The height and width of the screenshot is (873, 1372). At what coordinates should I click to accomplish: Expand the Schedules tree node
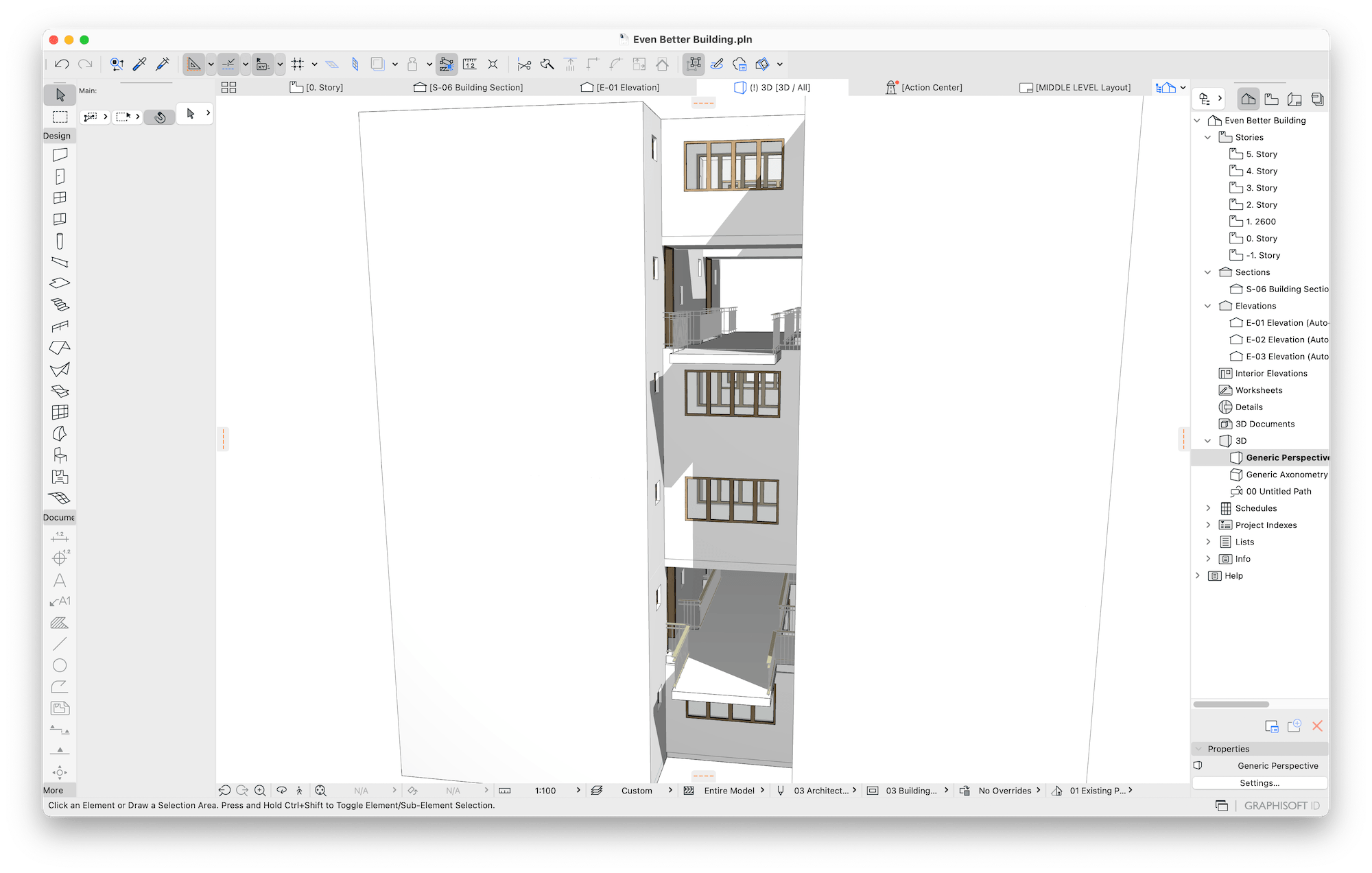coord(1208,508)
